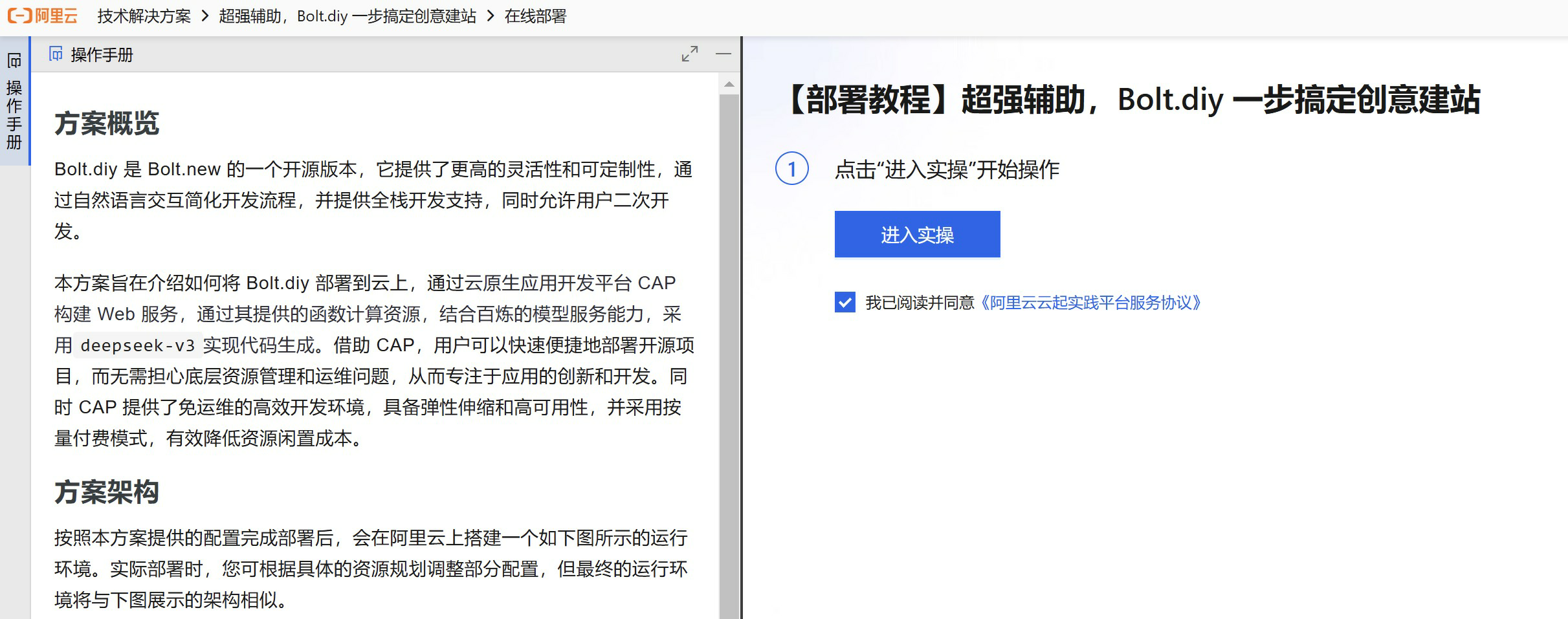Expand the manual panel to fullscreen
Image resolution: width=1568 pixels, height=619 pixels.
click(690, 54)
